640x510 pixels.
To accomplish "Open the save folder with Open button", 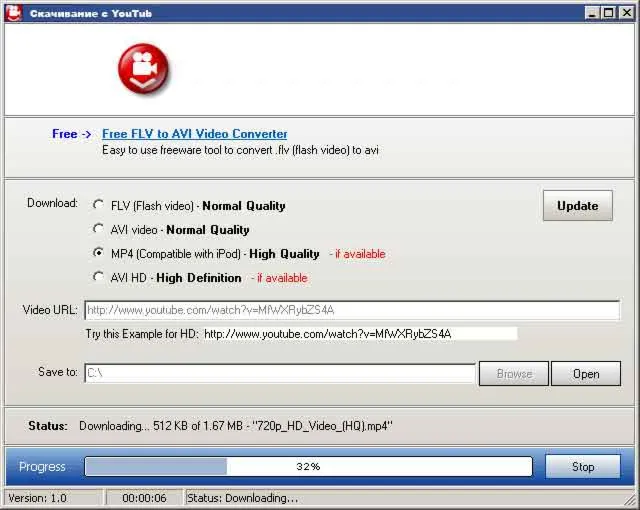I will coord(586,373).
